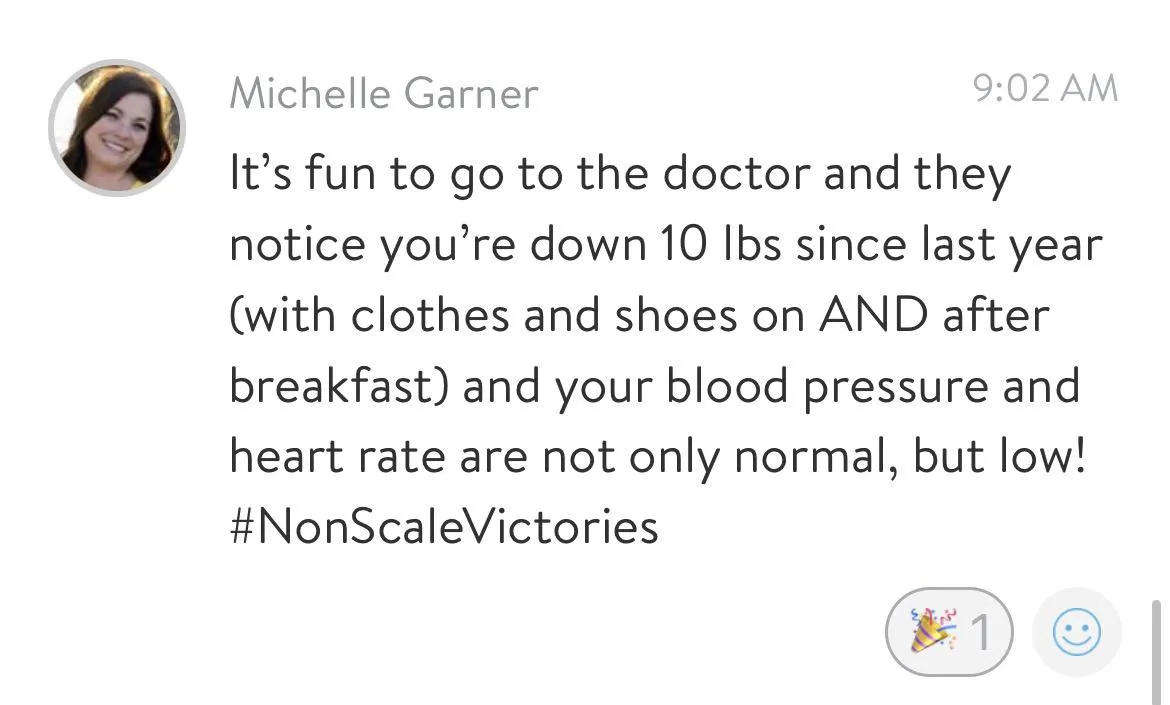The height and width of the screenshot is (705, 1170).
Task: Click the reaction count number 1
Action: coord(982,633)
